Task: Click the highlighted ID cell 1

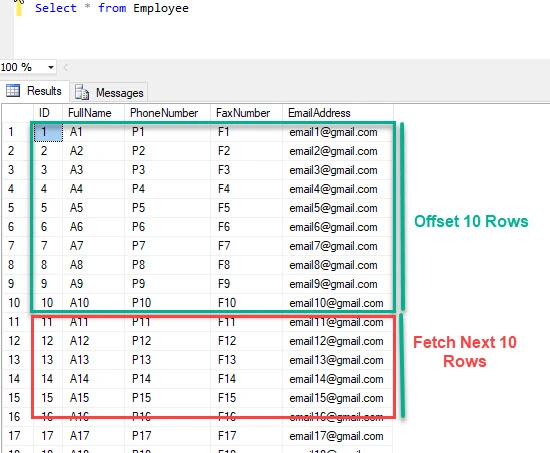Action: click(48, 132)
